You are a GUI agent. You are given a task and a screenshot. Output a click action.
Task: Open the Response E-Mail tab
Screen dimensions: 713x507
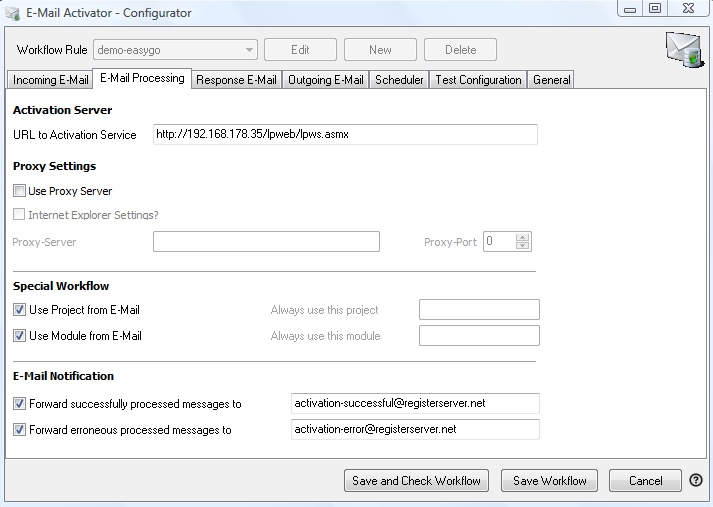(x=236, y=80)
